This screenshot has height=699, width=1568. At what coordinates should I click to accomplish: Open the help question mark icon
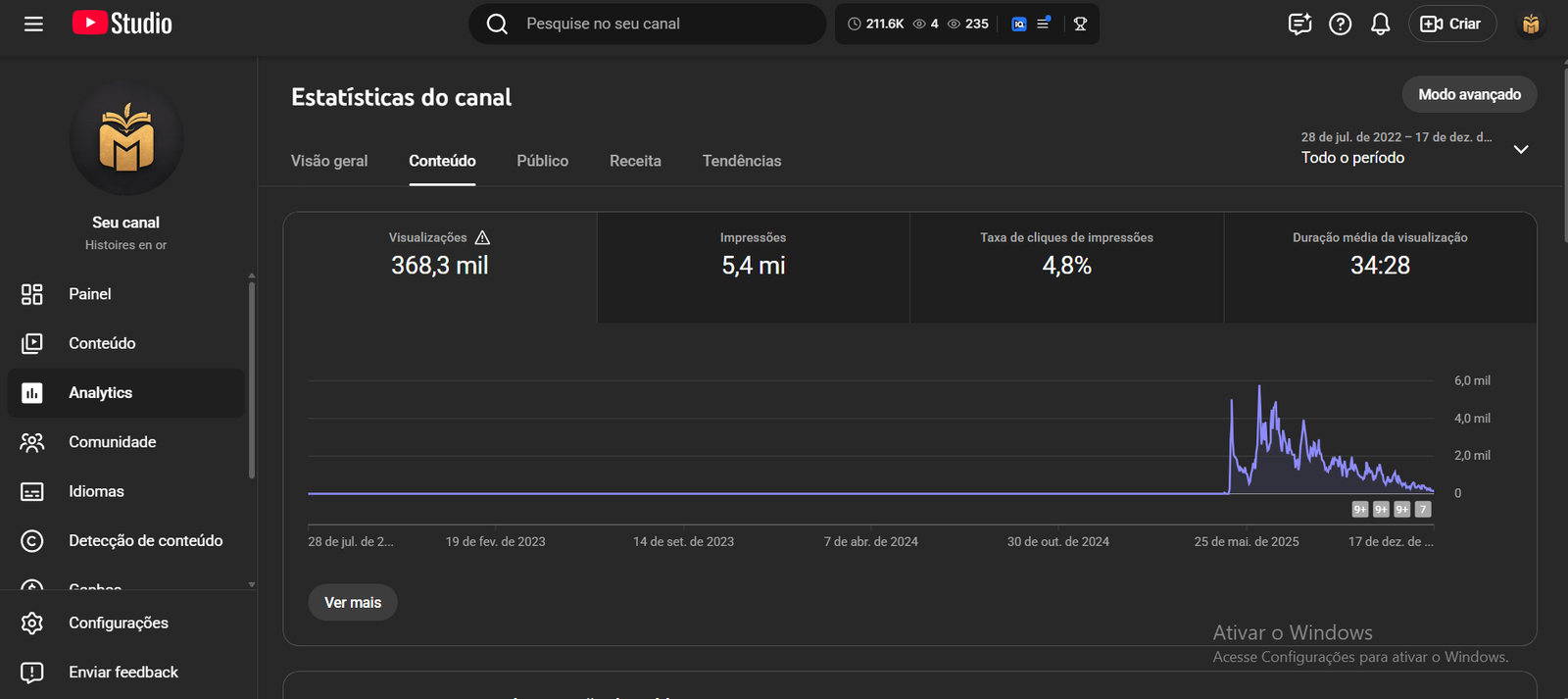coord(1340,24)
